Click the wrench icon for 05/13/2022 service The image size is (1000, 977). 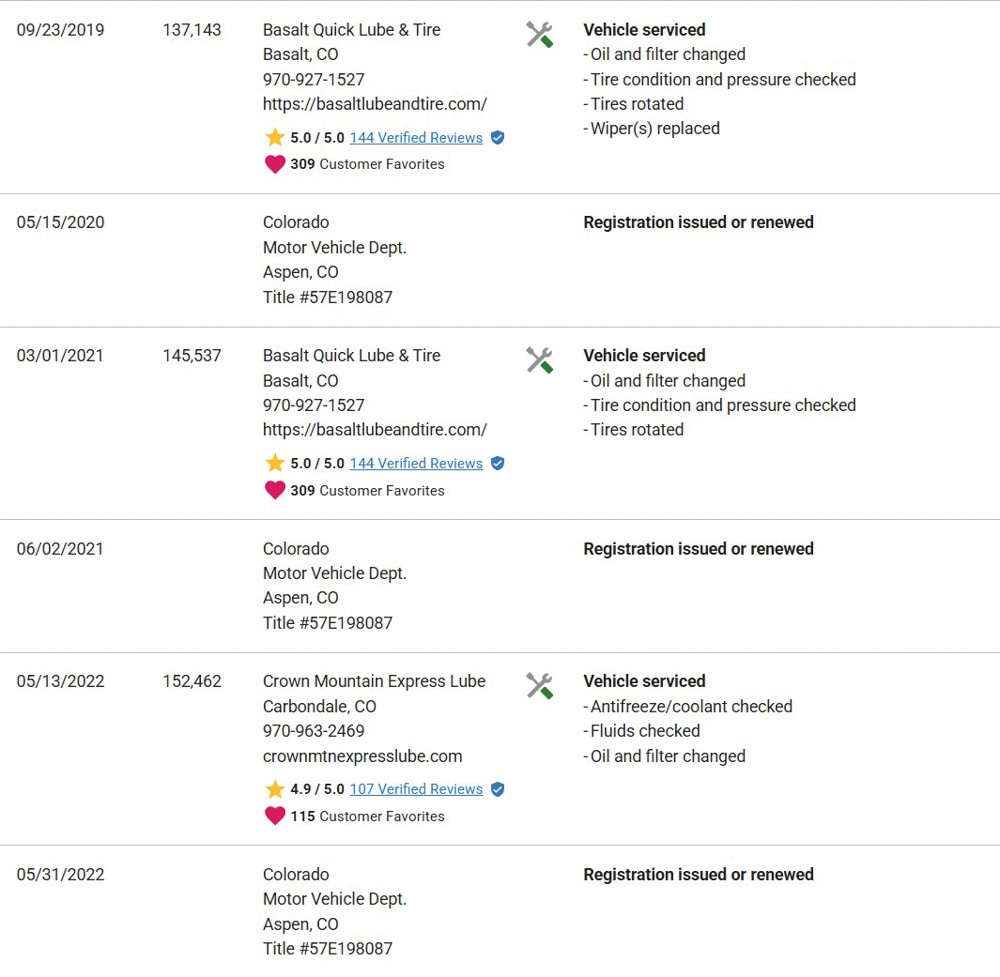(x=540, y=686)
